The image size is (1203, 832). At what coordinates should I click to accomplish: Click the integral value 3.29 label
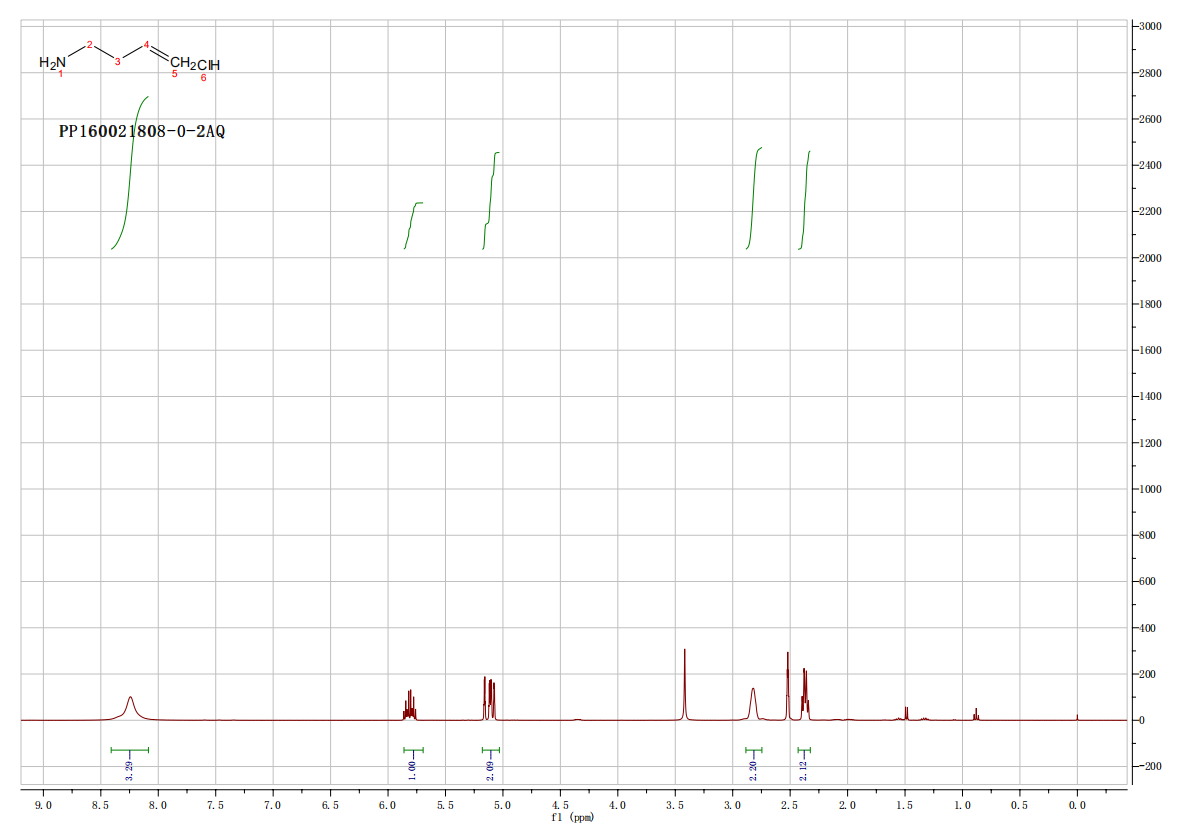point(129,770)
